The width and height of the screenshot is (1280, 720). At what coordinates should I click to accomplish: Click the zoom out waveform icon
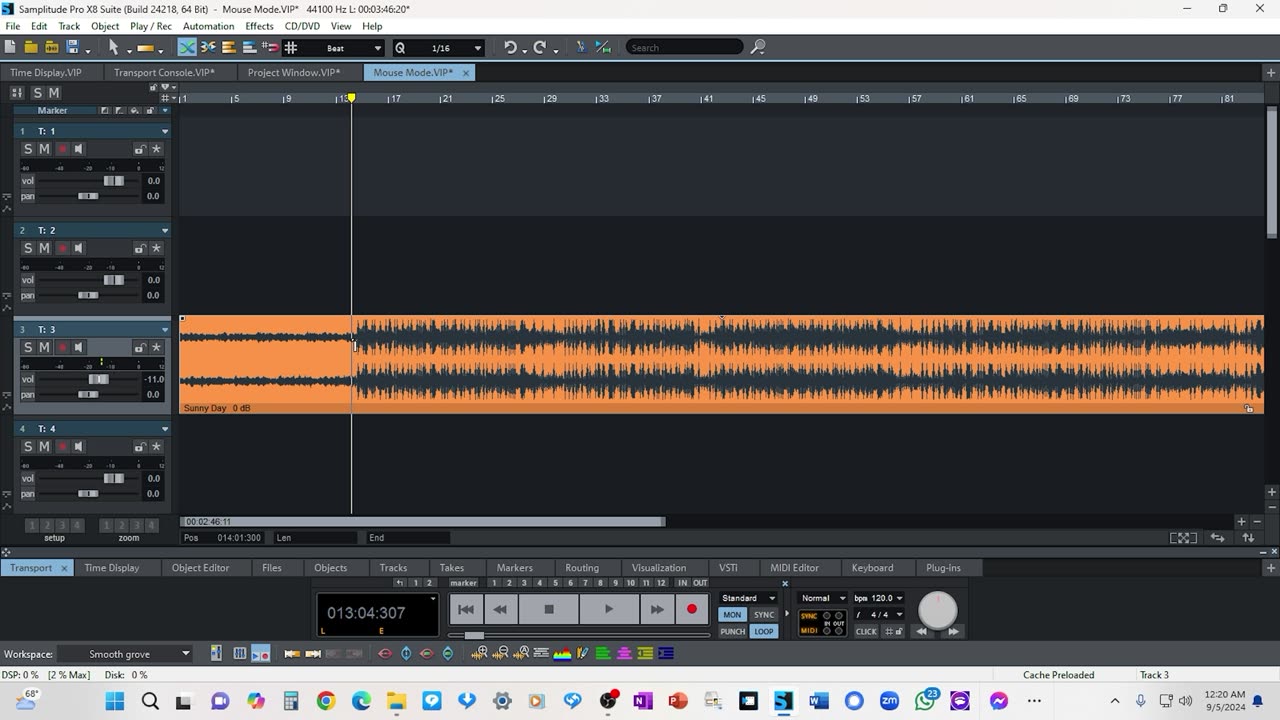(500, 653)
